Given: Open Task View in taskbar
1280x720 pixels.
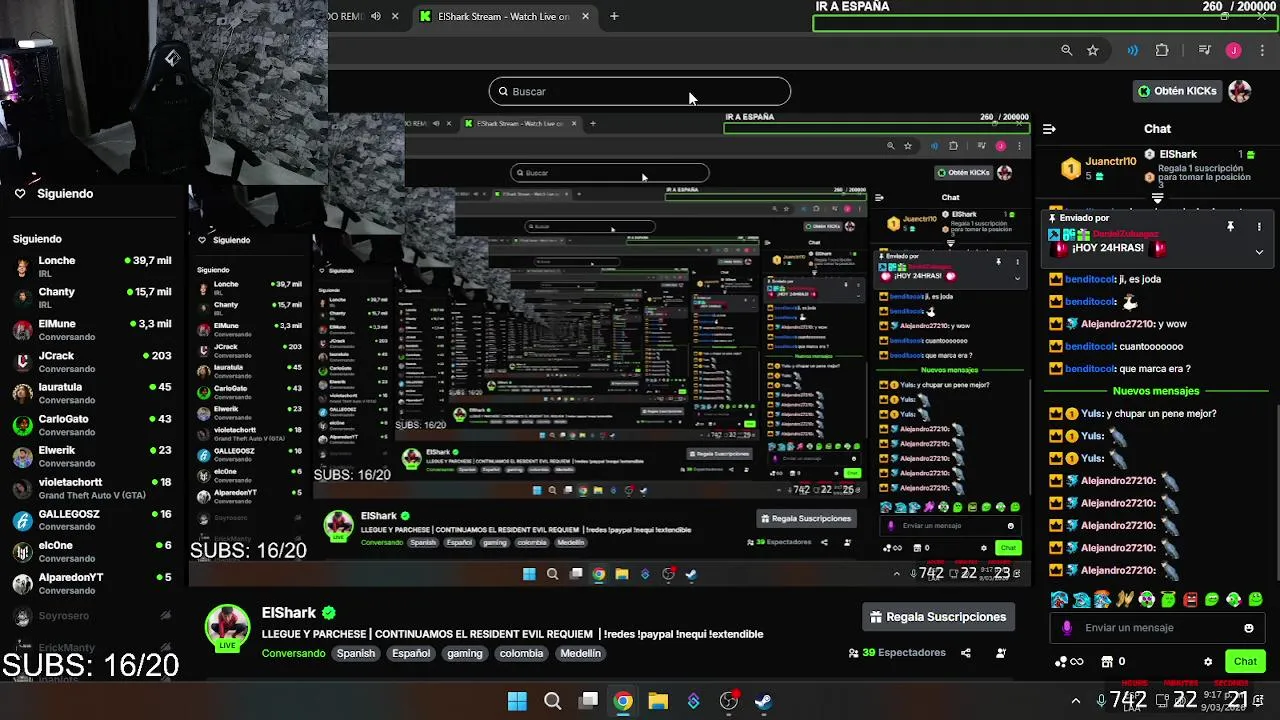Looking at the screenshot, I should pos(589,701).
